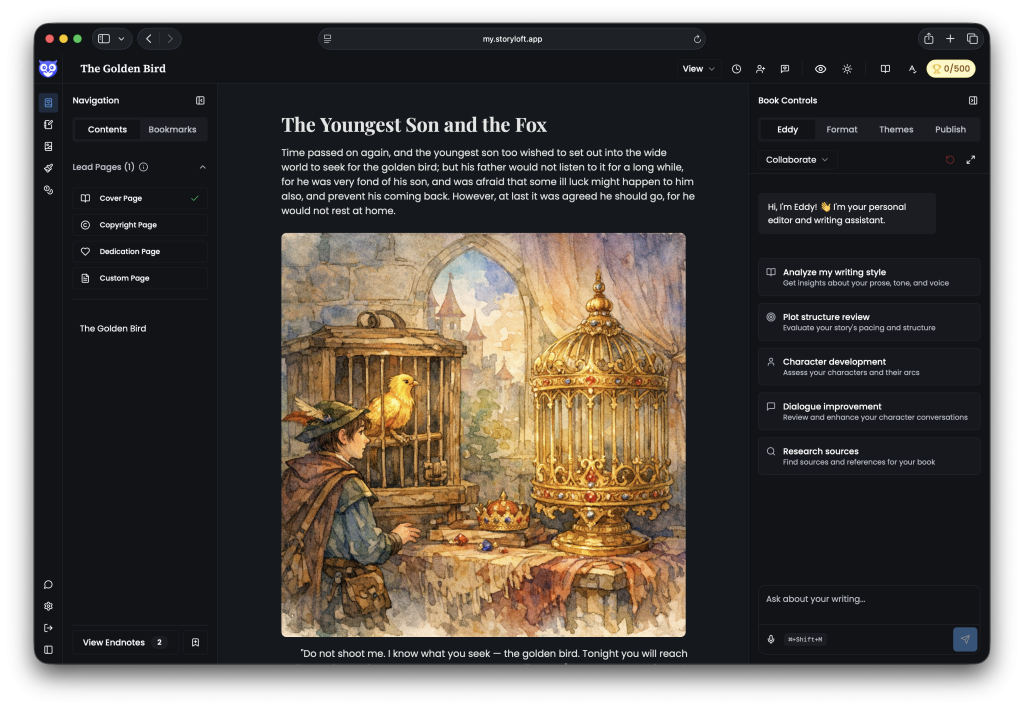Select the Themes tab
This screenshot has width=1024, height=709.
pos(896,129)
